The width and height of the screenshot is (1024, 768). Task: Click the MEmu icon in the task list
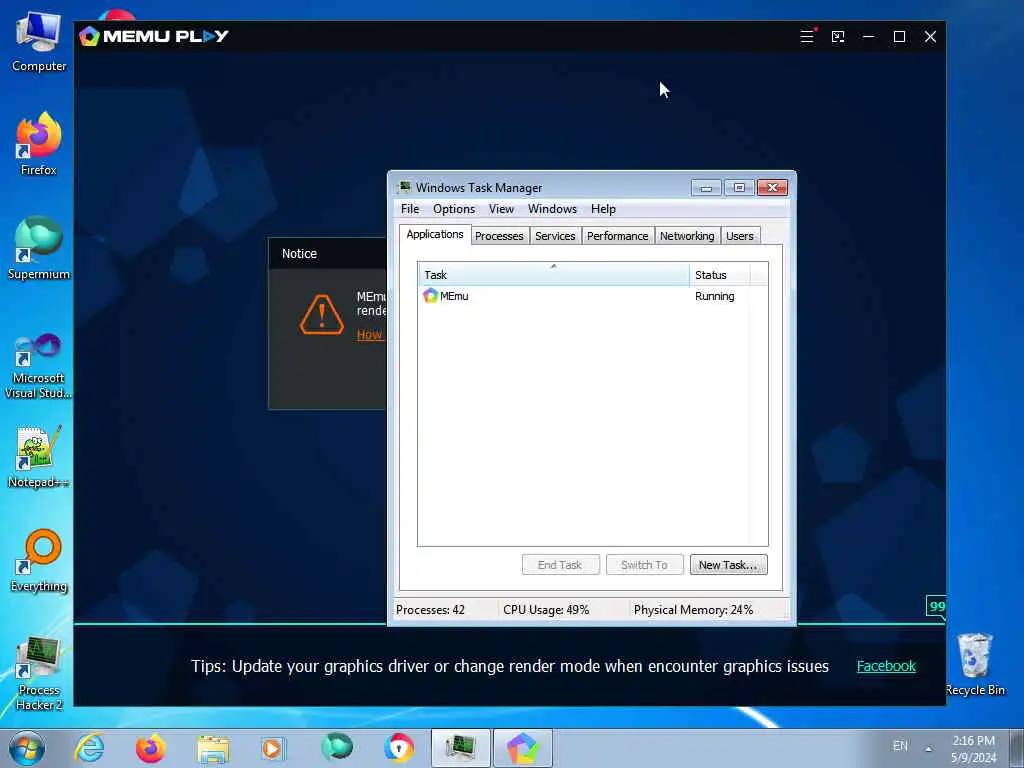click(x=430, y=296)
